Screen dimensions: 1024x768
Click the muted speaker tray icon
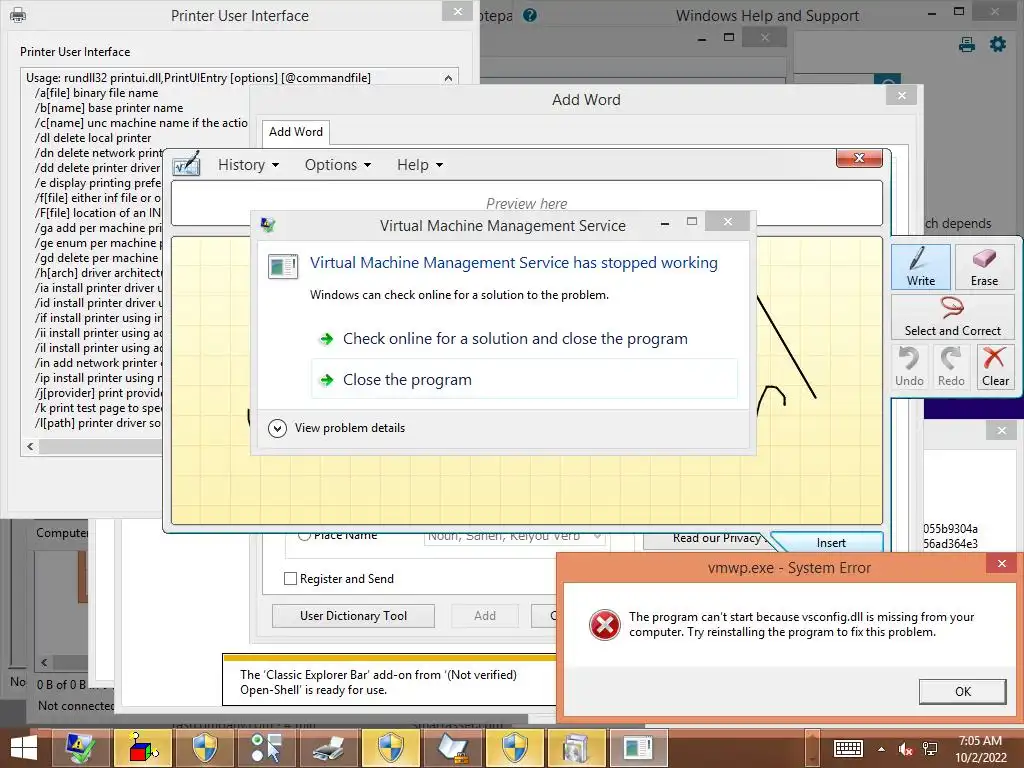(x=905, y=749)
